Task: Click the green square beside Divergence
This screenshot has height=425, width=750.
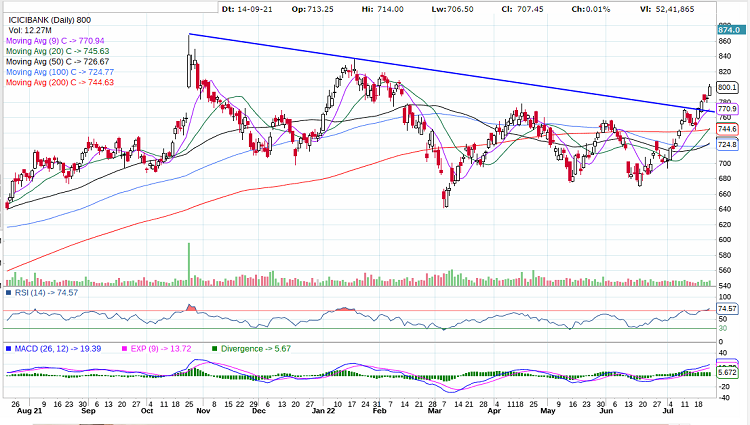Action: point(215,349)
